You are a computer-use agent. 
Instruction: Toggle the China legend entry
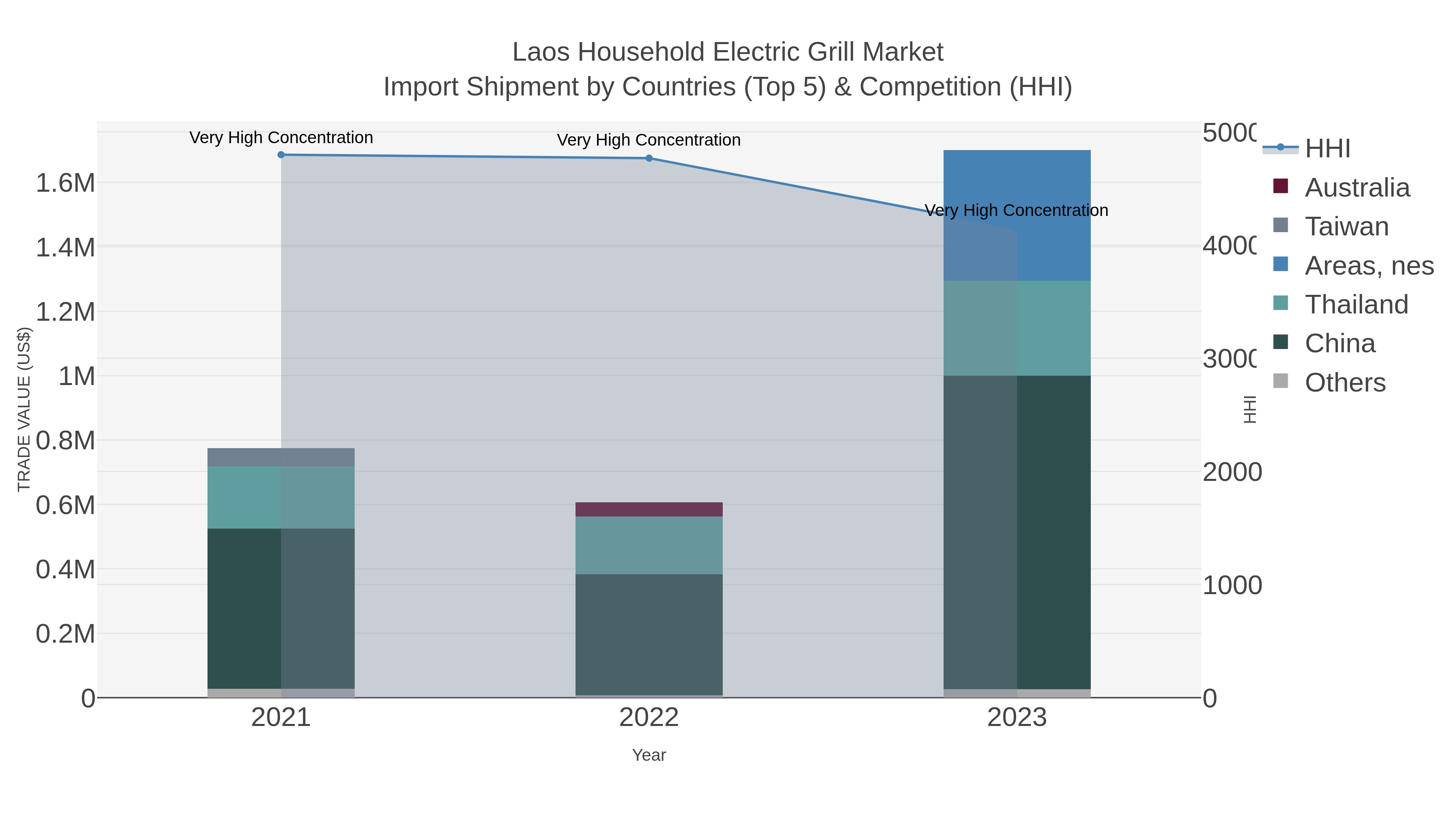[x=1324, y=343]
